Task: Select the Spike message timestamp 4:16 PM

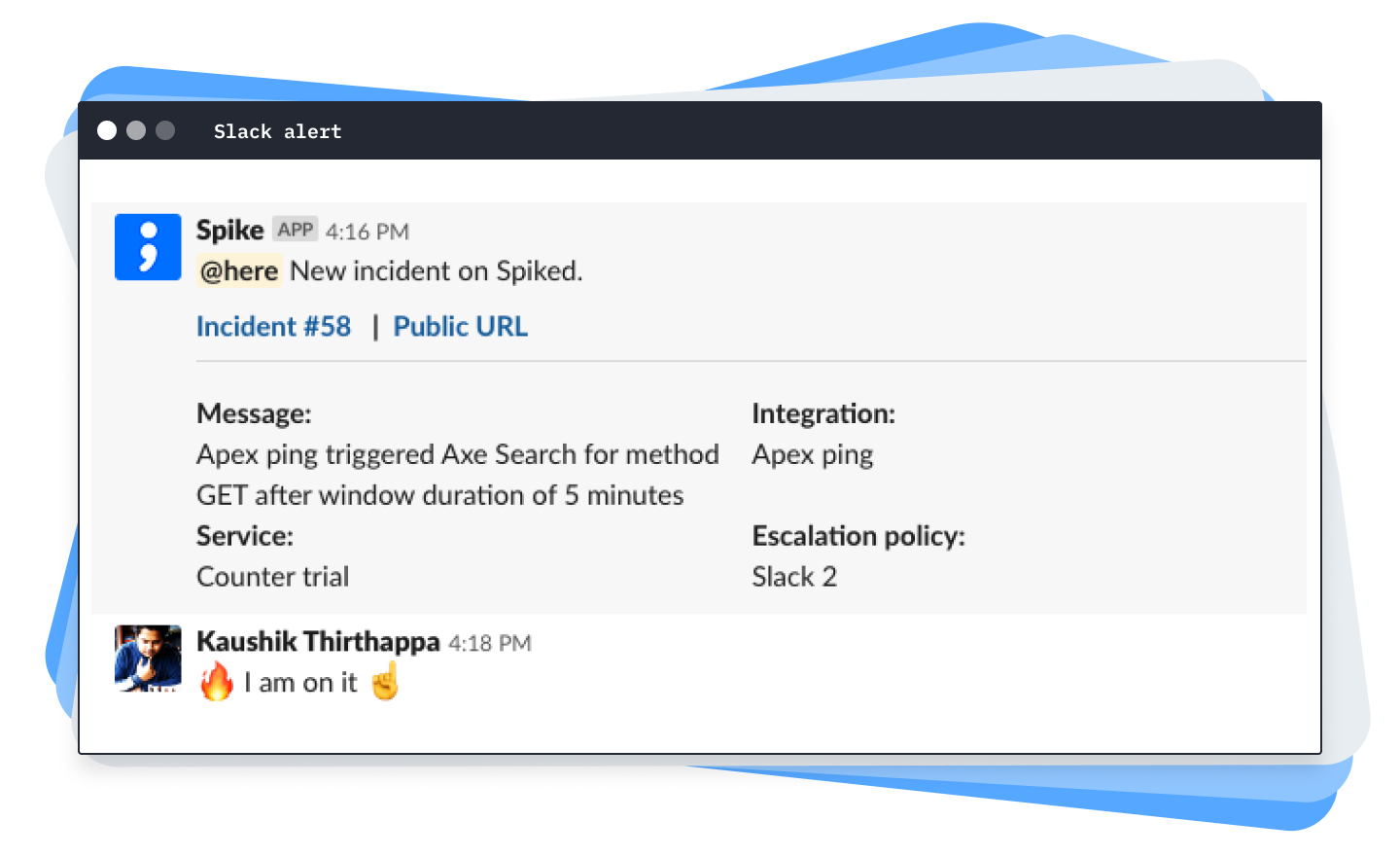Action: 367,231
